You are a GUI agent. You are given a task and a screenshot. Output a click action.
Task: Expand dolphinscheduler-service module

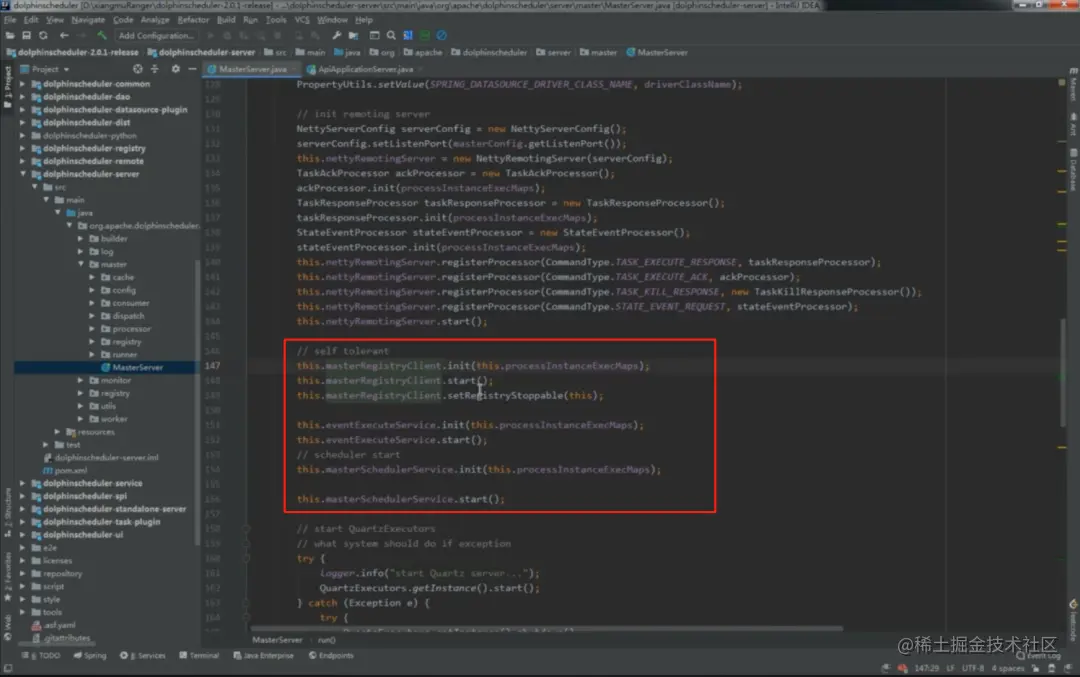(x=23, y=483)
